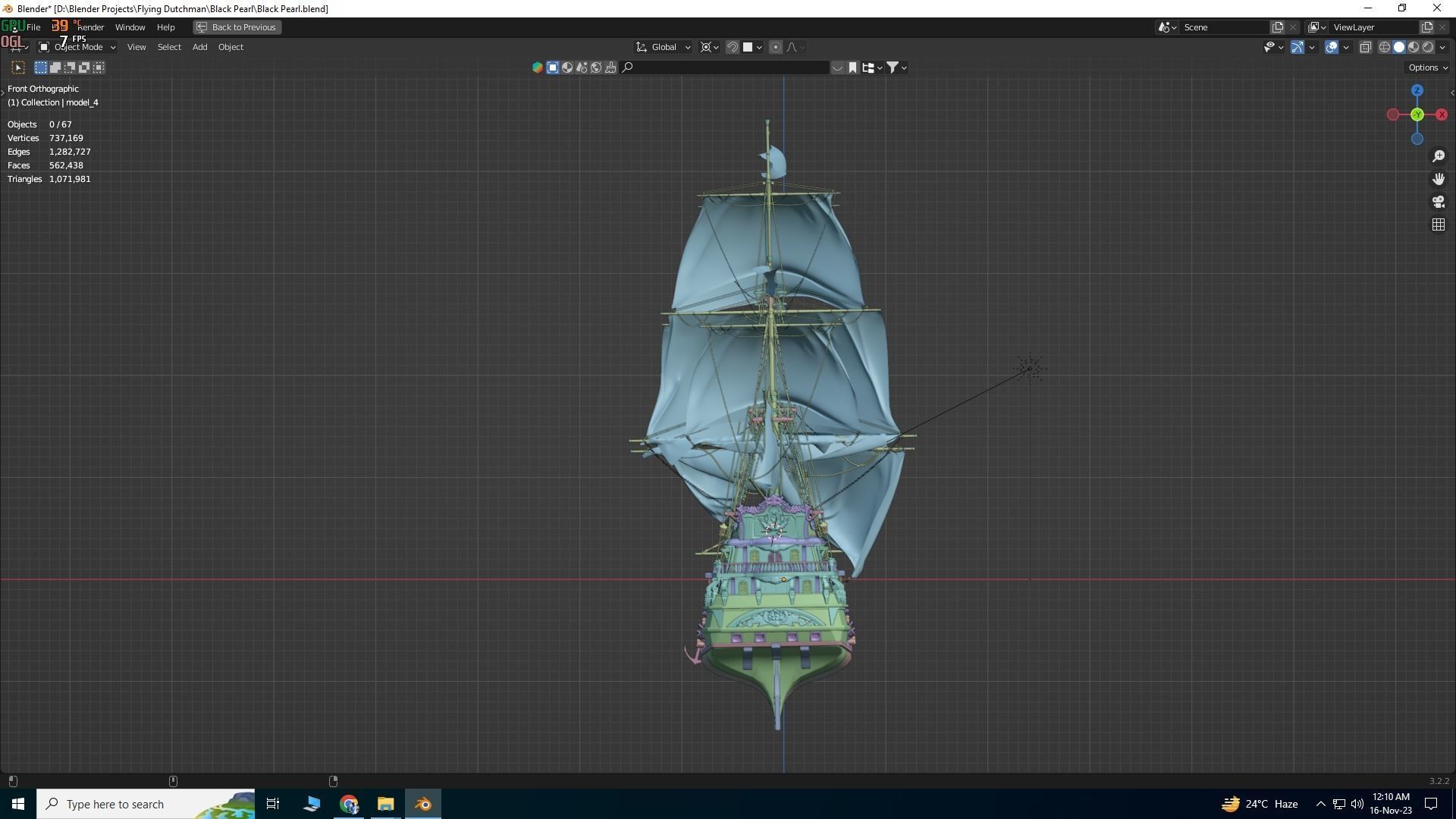Toggle proportional editing button
Image resolution: width=1456 pixels, height=819 pixels.
[x=775, y=47]
